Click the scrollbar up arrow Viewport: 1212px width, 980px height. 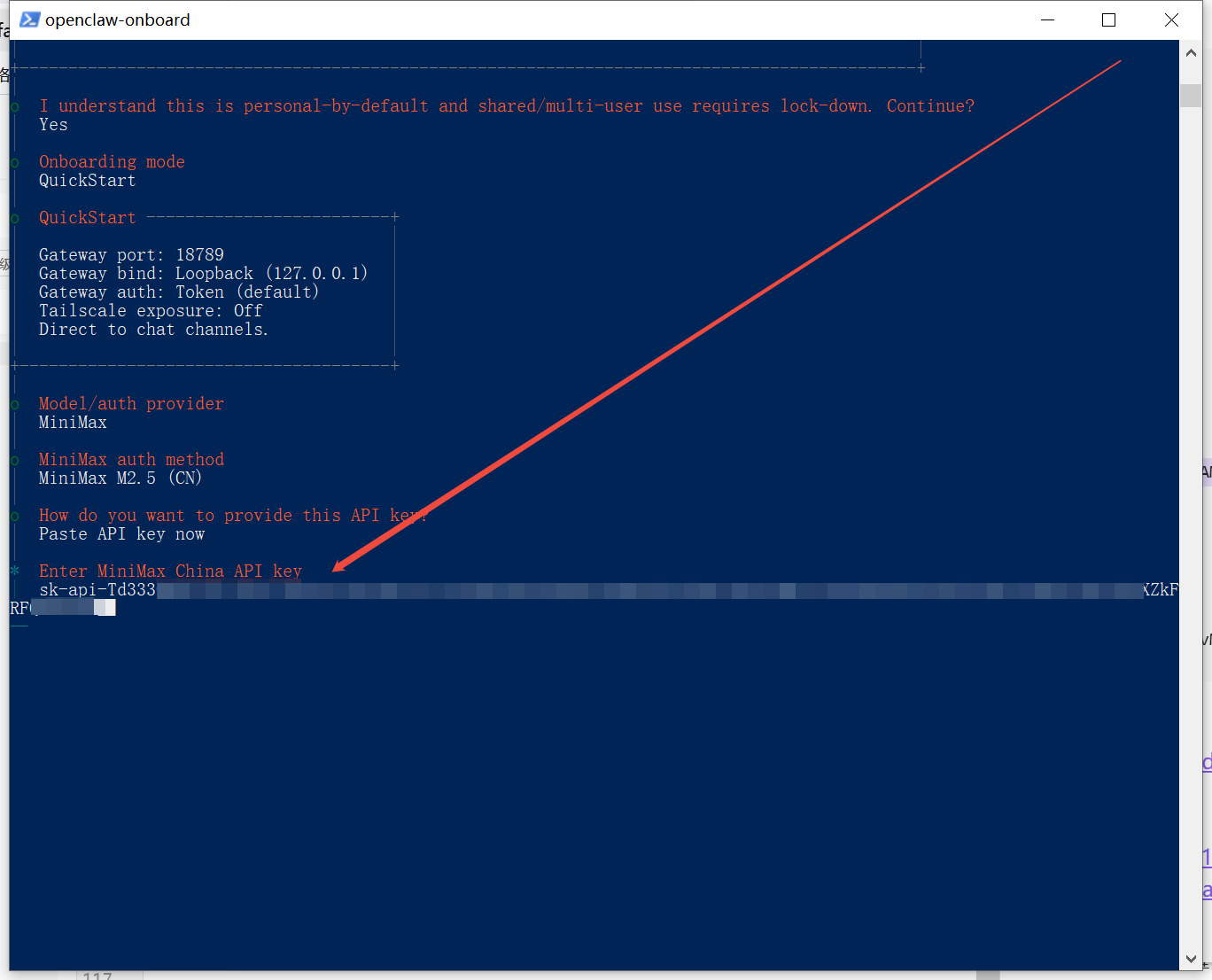click(1191, 53)
